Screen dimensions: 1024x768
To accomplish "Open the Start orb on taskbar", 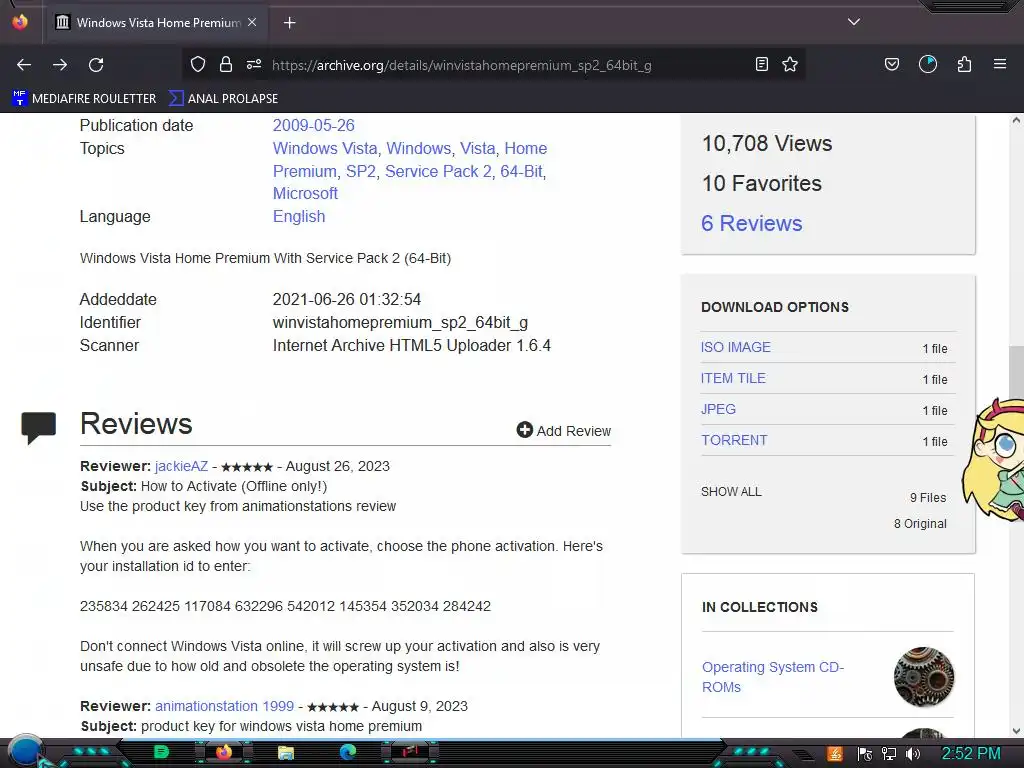I will 25,752.
